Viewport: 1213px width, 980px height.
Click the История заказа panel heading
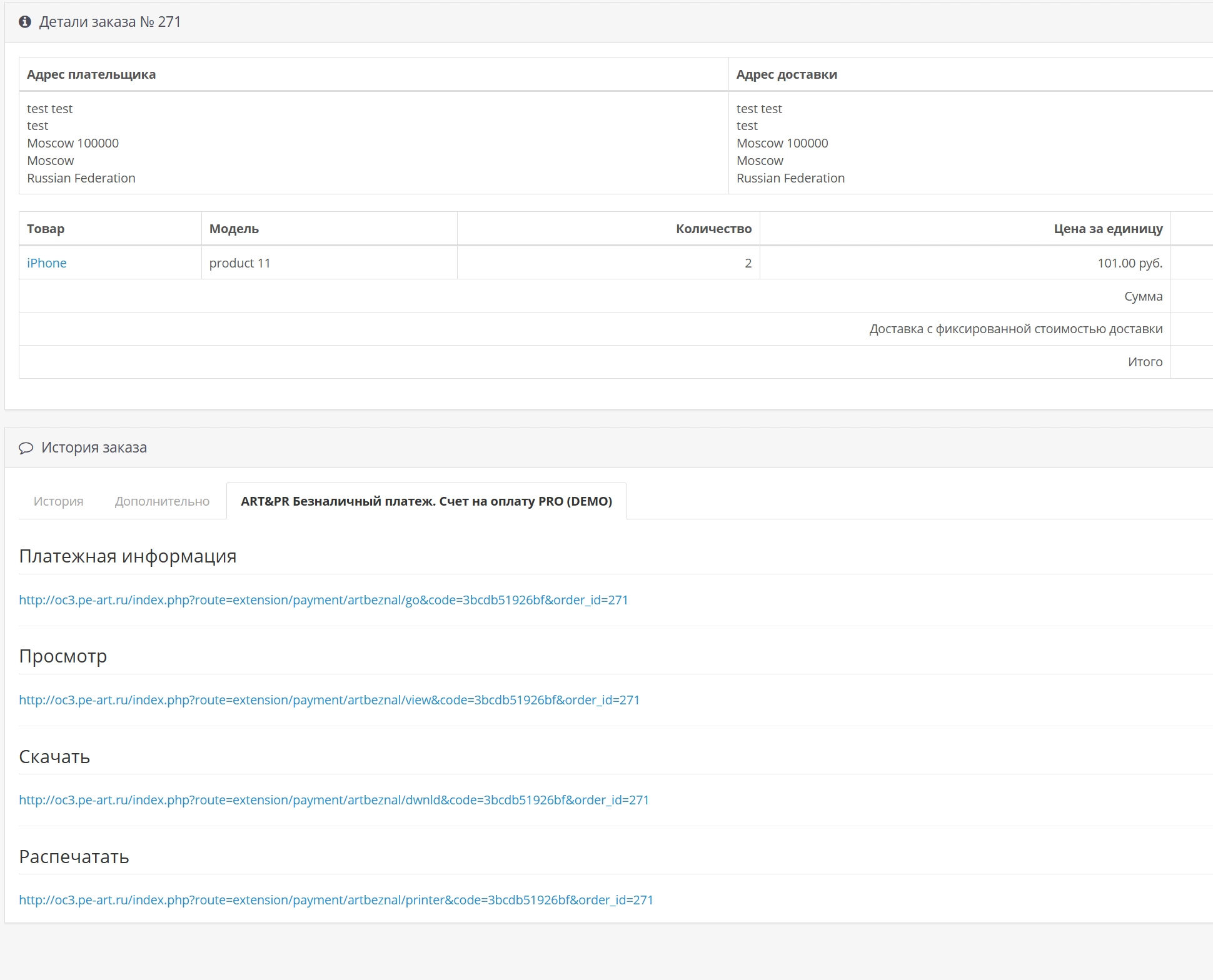click(94, 447)
